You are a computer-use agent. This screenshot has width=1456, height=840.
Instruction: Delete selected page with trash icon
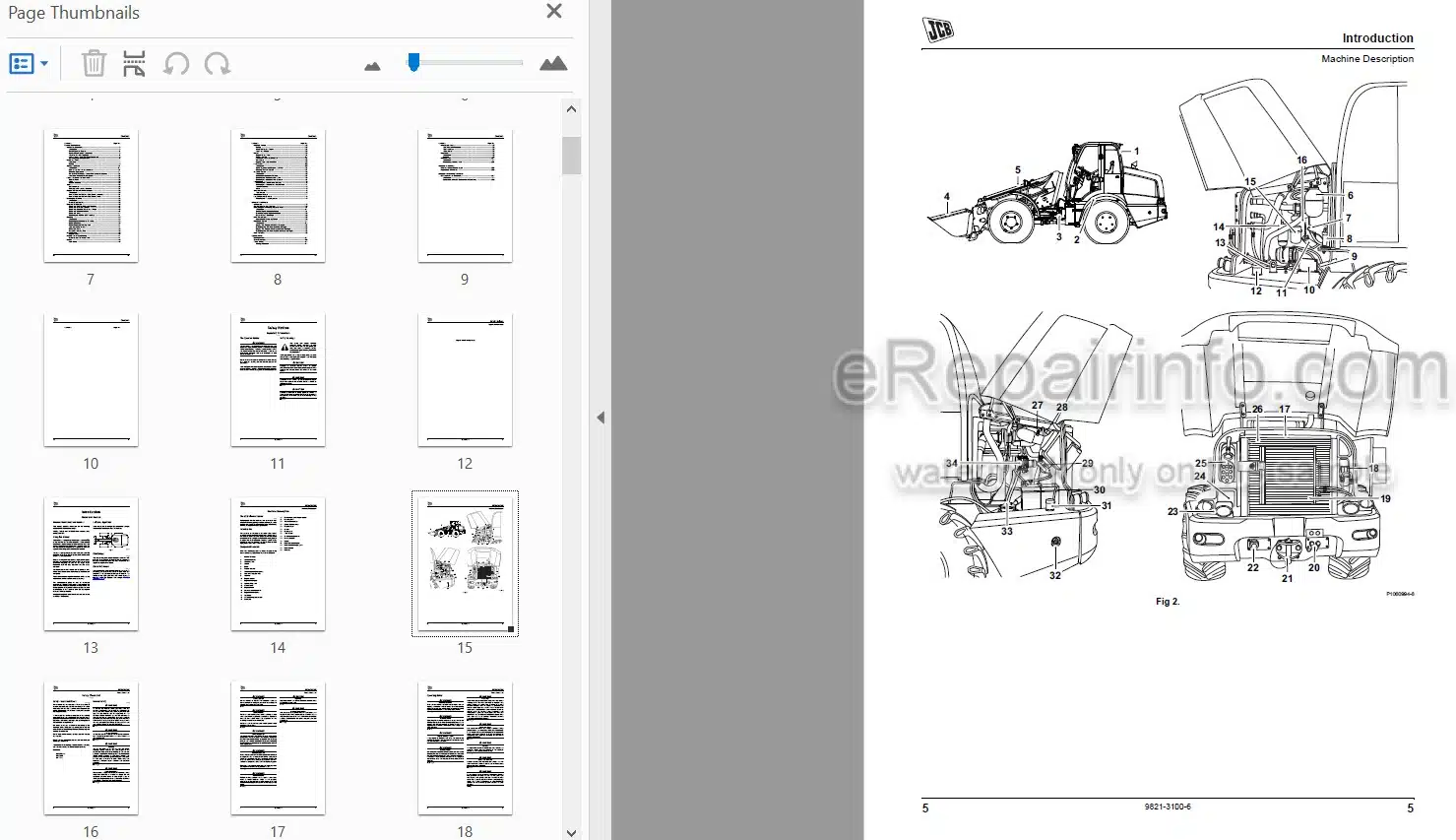point(94,64)
